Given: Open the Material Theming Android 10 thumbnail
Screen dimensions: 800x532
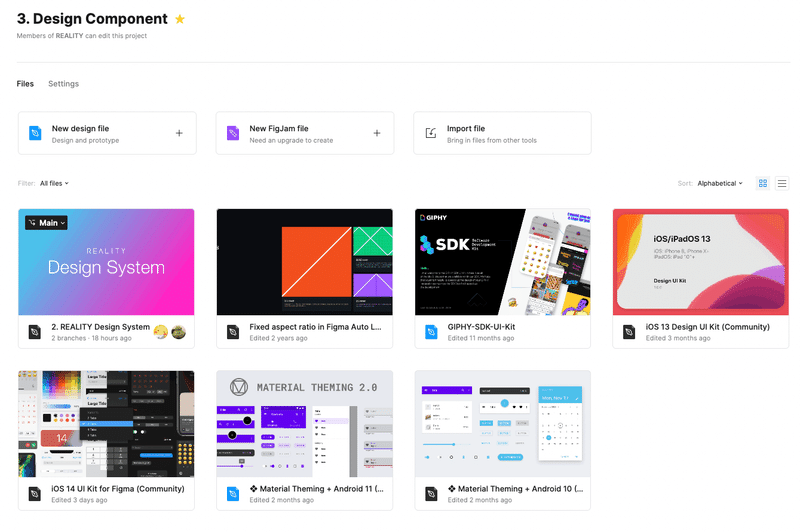Looking at the screenshot, I should point(503,424).
